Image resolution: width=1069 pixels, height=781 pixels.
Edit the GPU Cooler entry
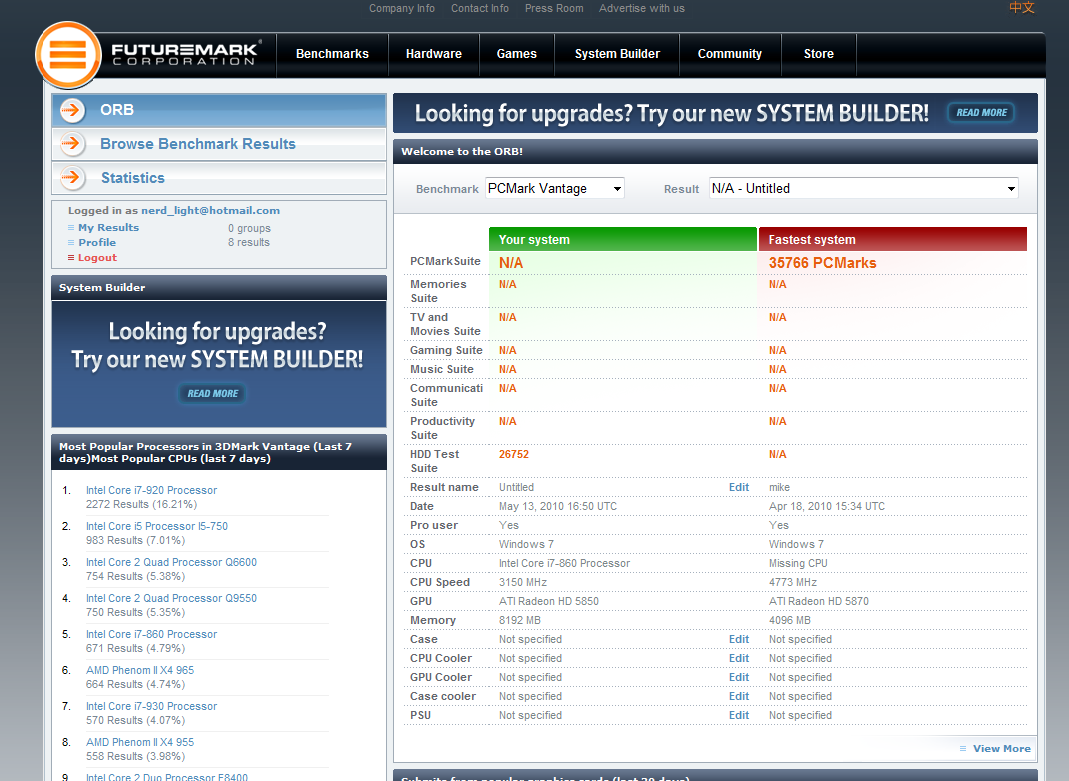coord(739,677)
